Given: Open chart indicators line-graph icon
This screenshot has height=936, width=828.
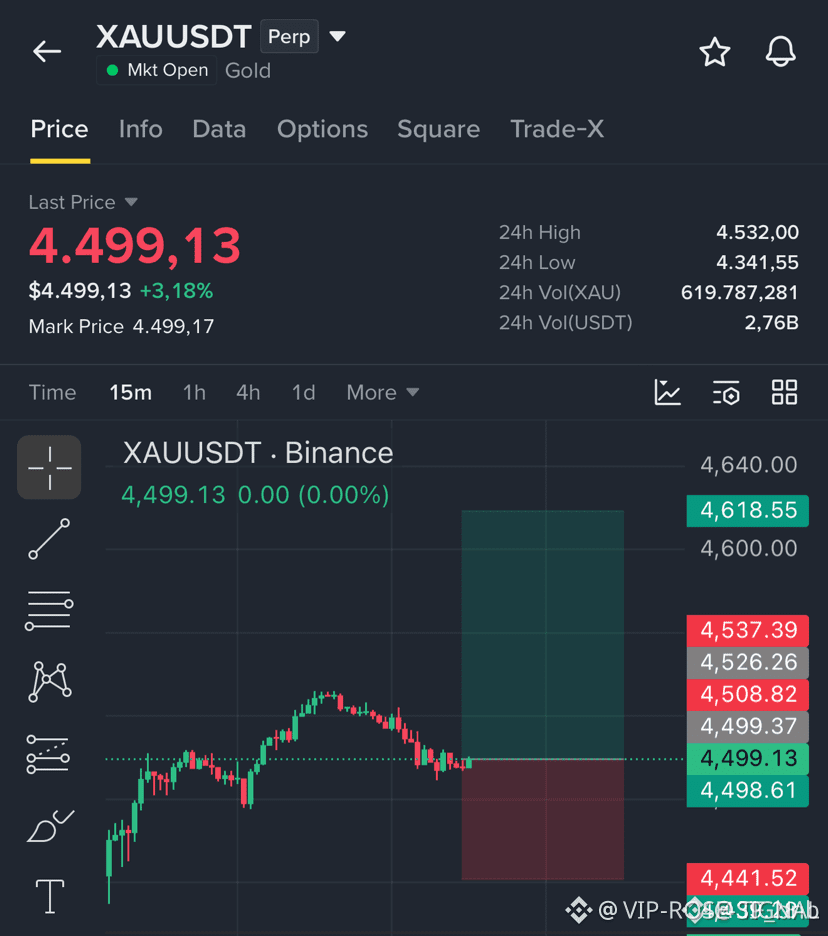Looking at the screenshot, I should coord(667,393).
